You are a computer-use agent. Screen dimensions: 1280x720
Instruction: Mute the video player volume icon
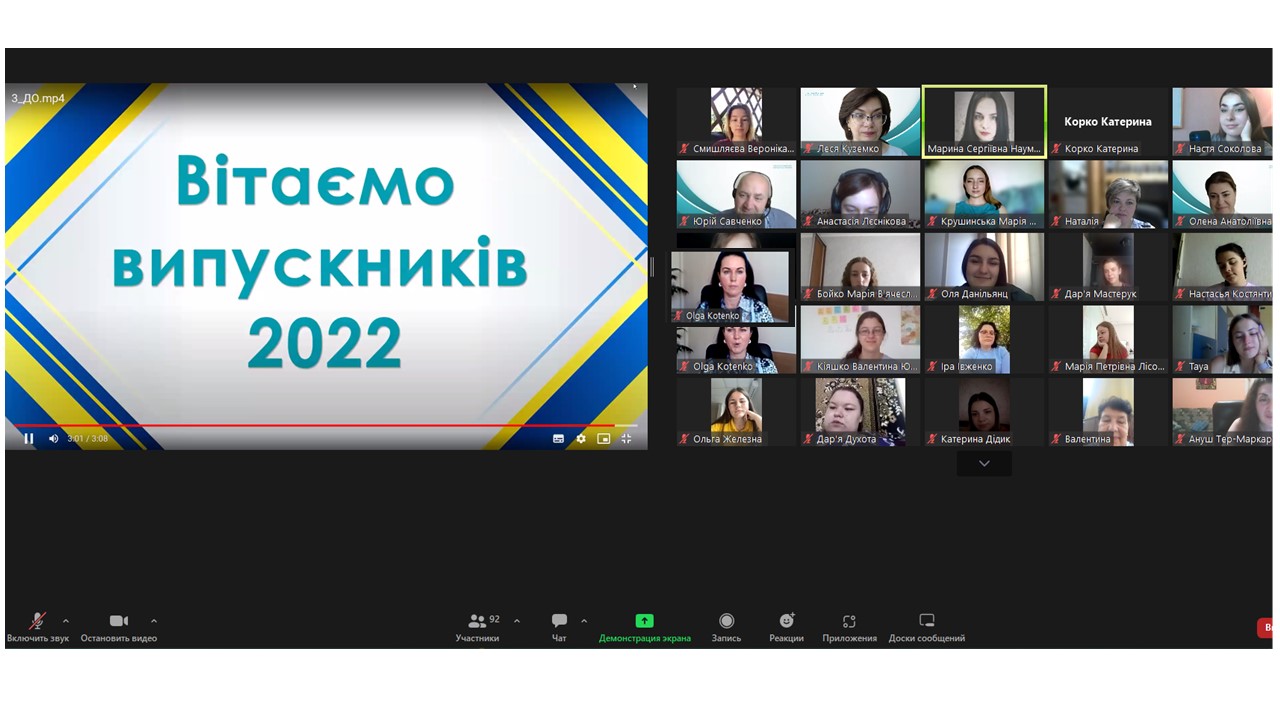54,438
